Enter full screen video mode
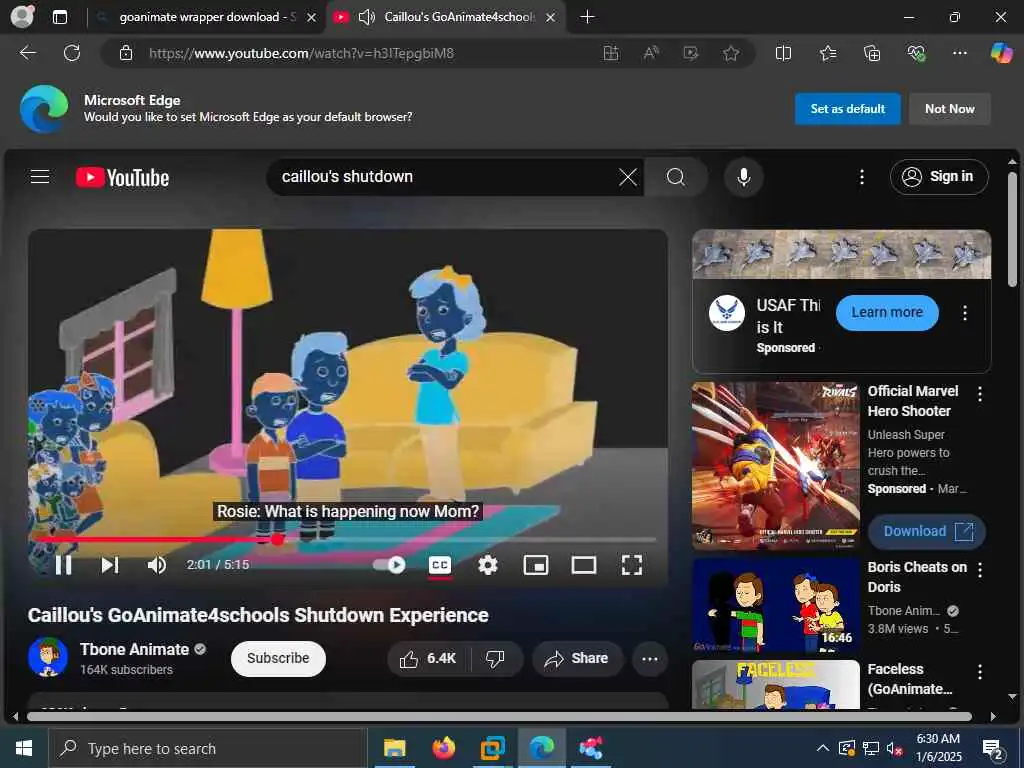This screenshot has width=1024, height=768. point(632,565)
